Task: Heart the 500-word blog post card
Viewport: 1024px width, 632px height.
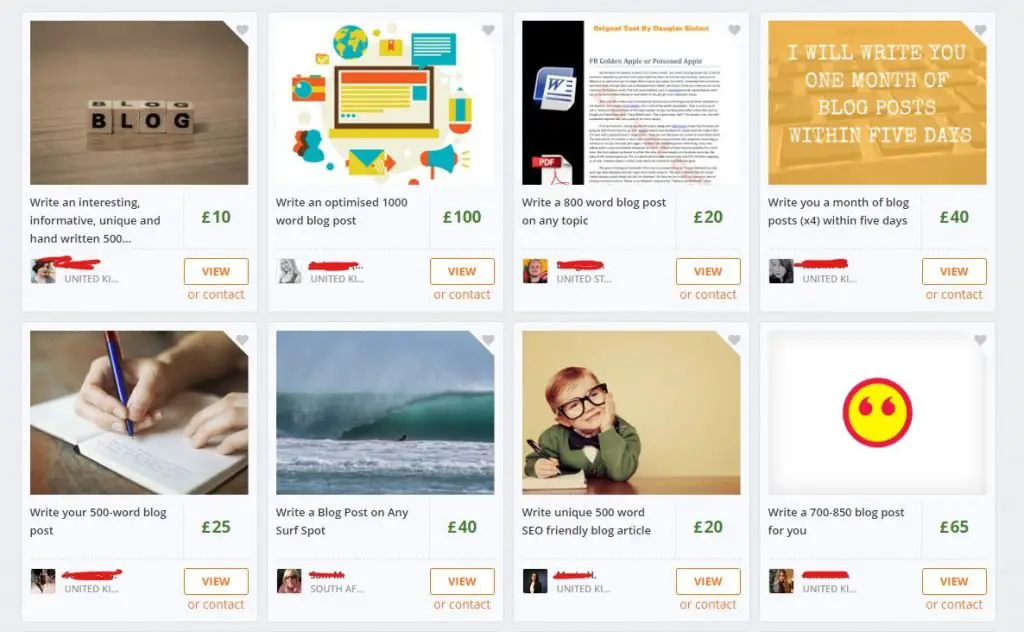Action: click(242, 340)
